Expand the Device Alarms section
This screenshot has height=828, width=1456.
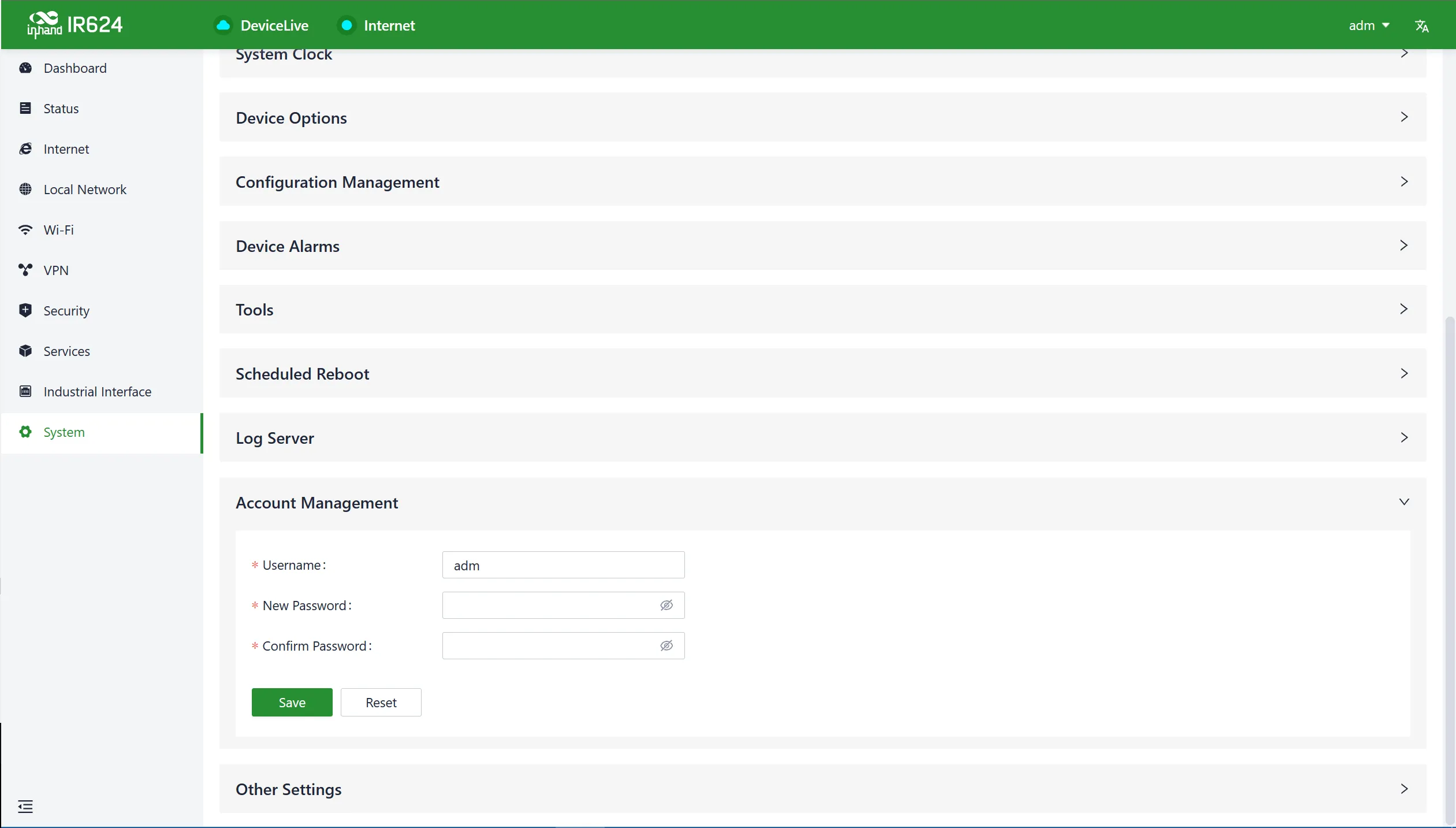[x=822, y=246]
